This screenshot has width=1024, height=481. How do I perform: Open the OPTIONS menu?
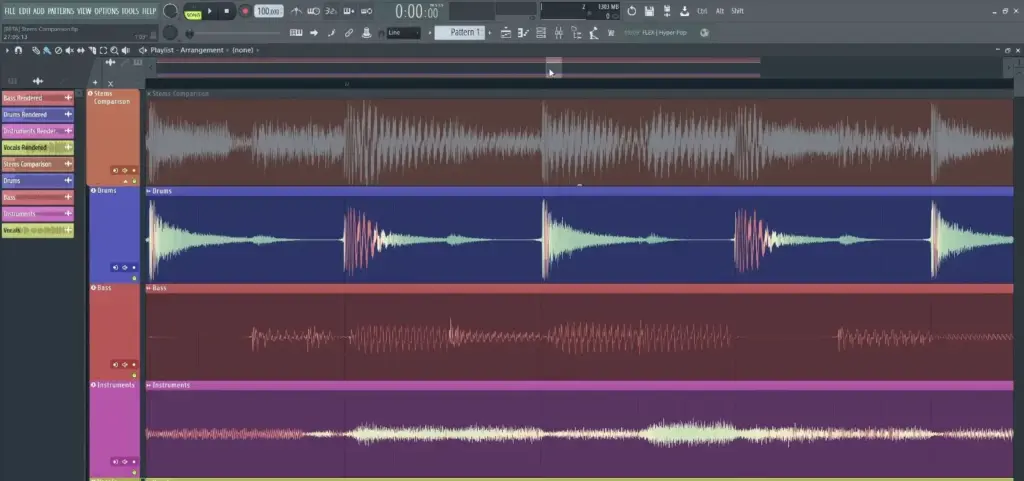pyautogui.click(x=106, y=11)
